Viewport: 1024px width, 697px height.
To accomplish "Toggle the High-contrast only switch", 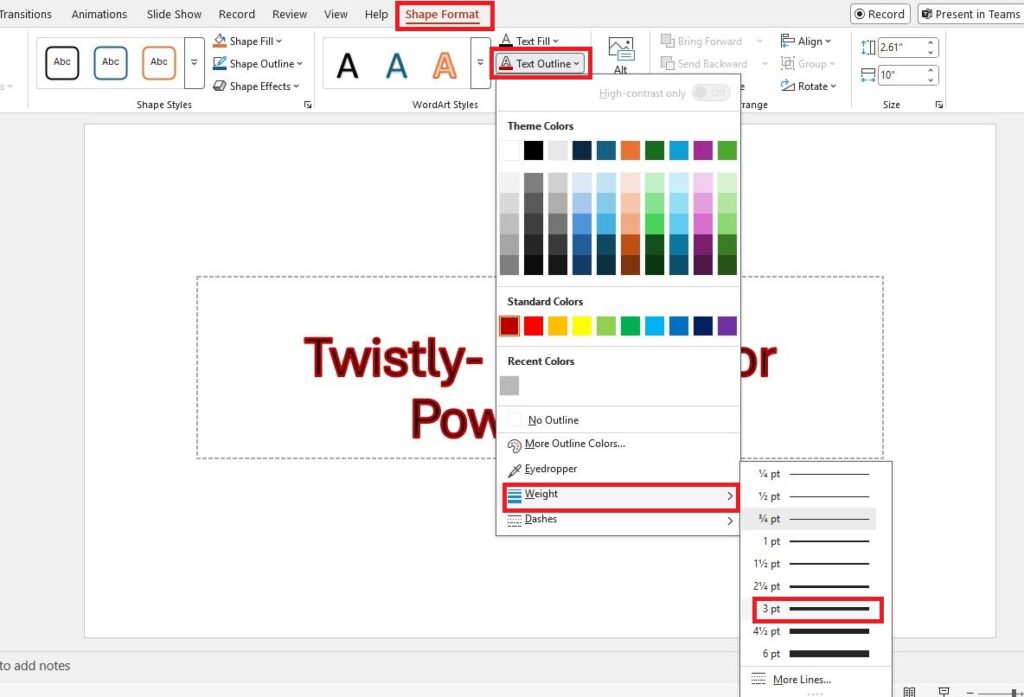I will click(711, 93).
